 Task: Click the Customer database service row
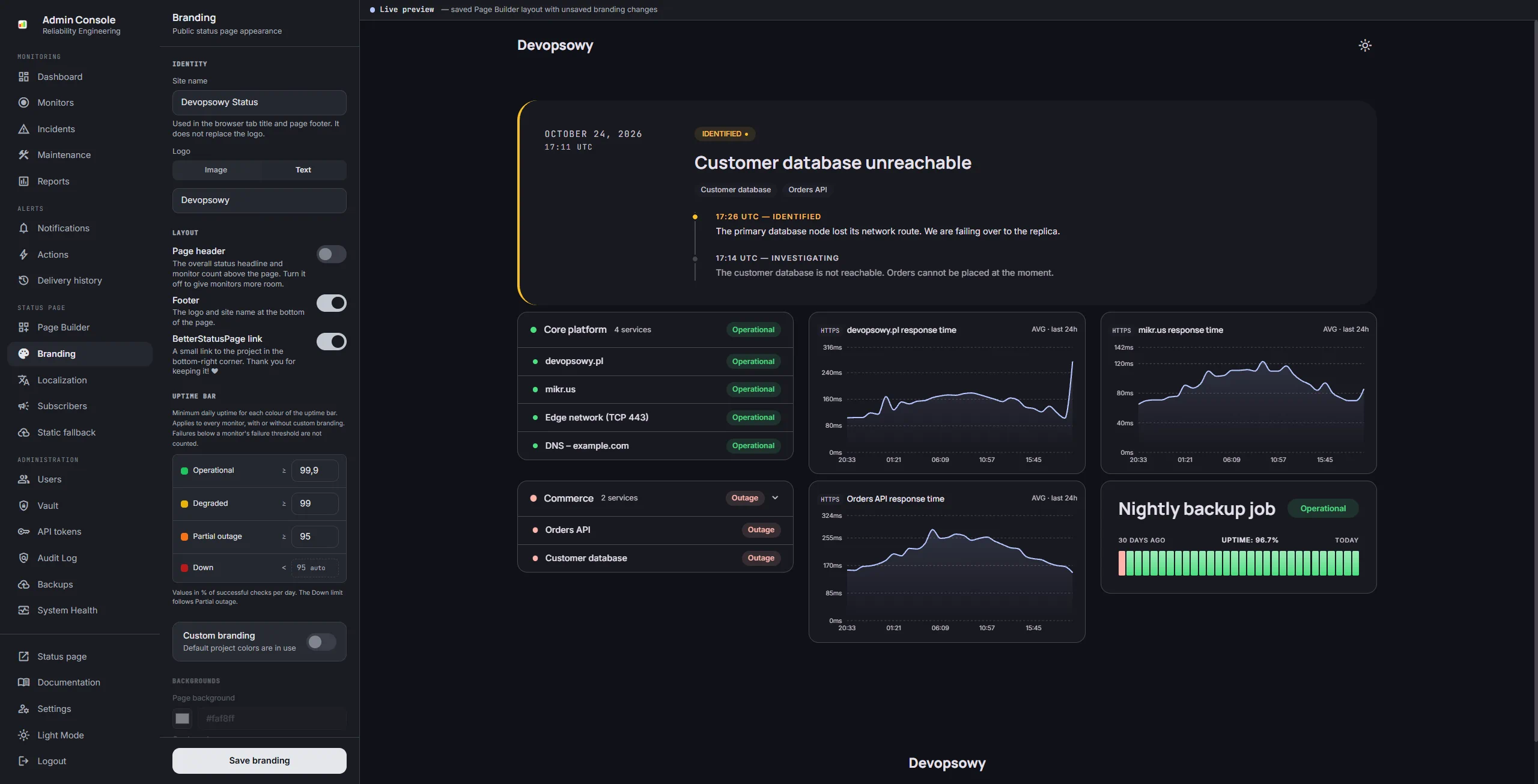655,558
